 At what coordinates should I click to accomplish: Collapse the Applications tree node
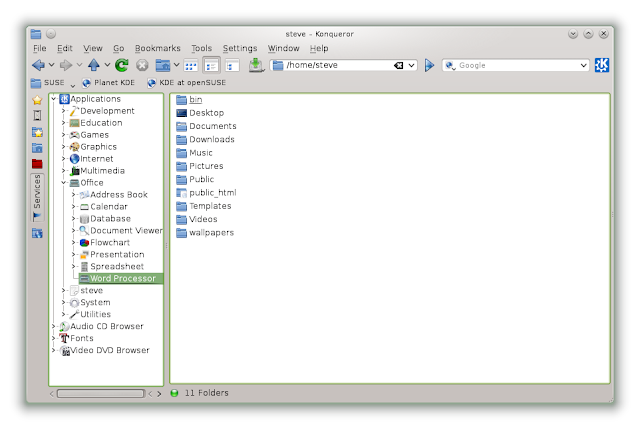[53, 99]
